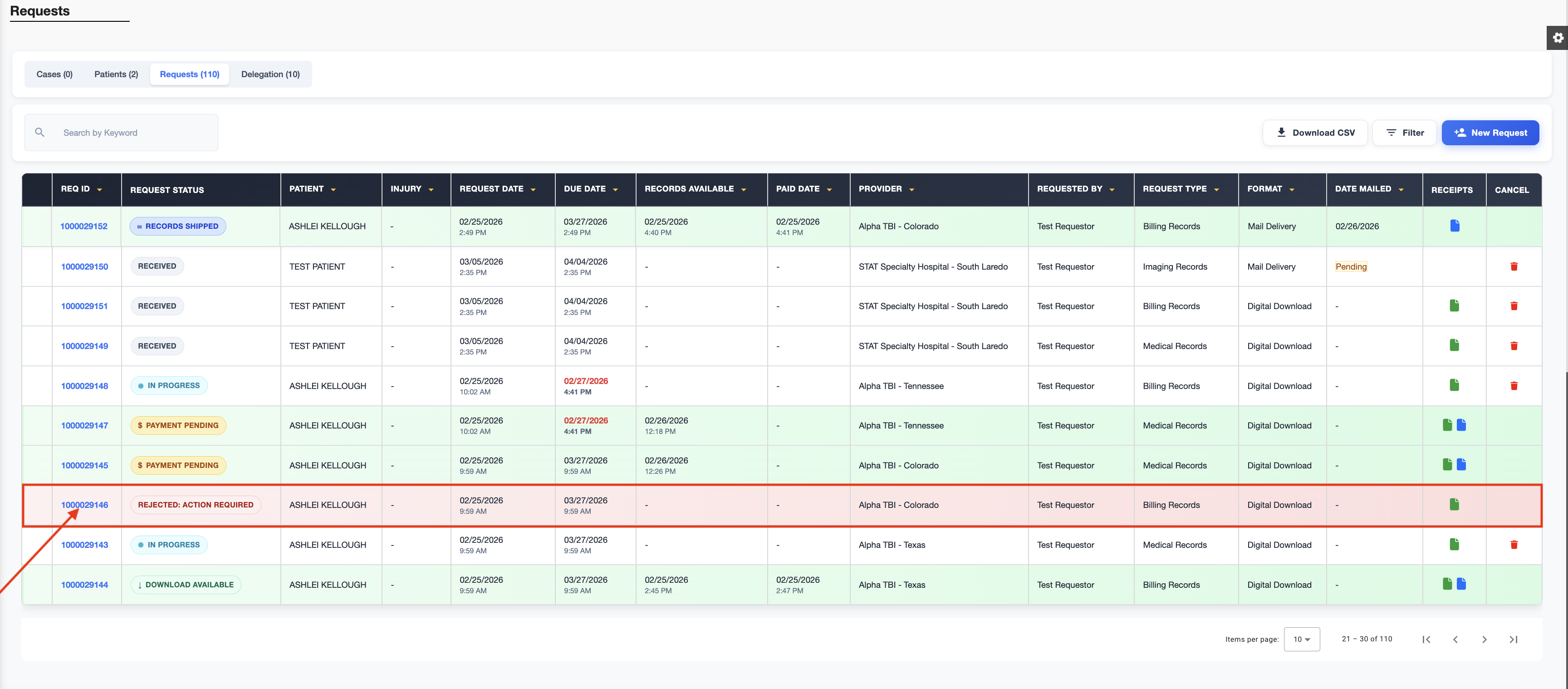Jump to the first page of results

tap(1426, 639)
